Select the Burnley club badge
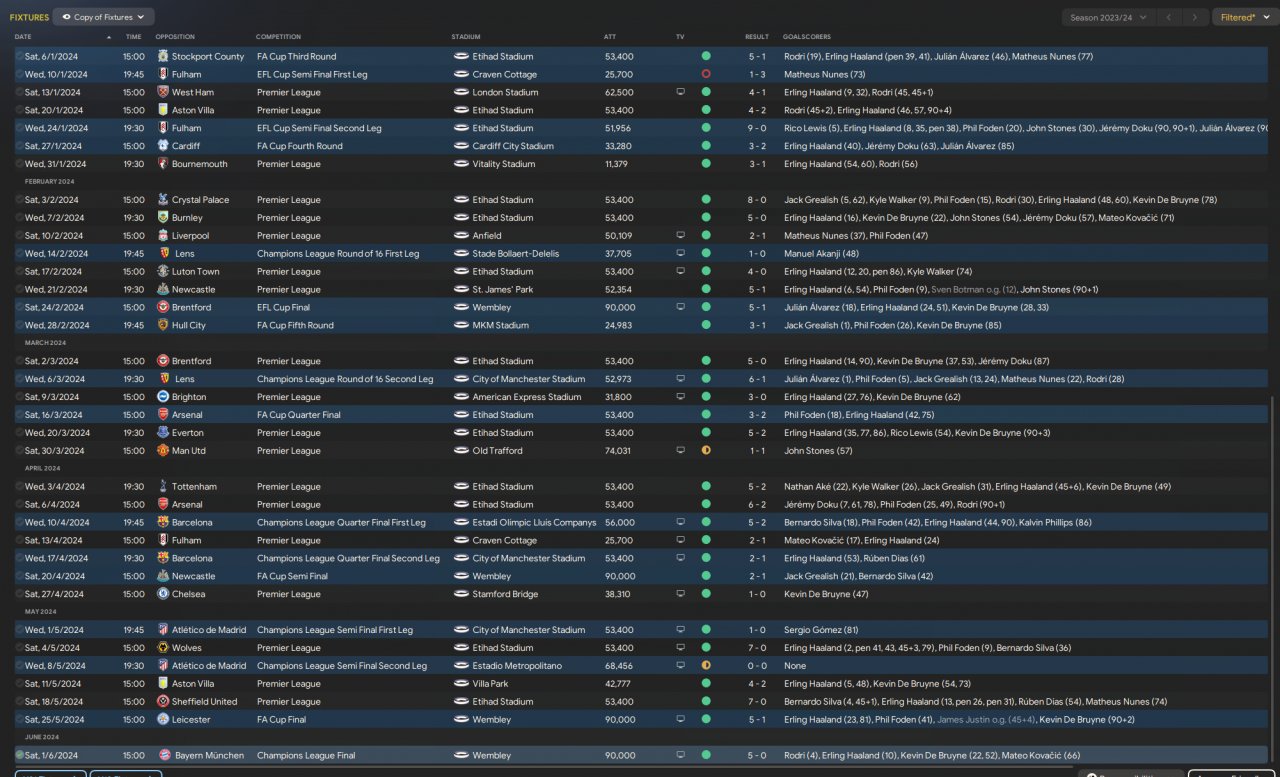 click(163, 218)
